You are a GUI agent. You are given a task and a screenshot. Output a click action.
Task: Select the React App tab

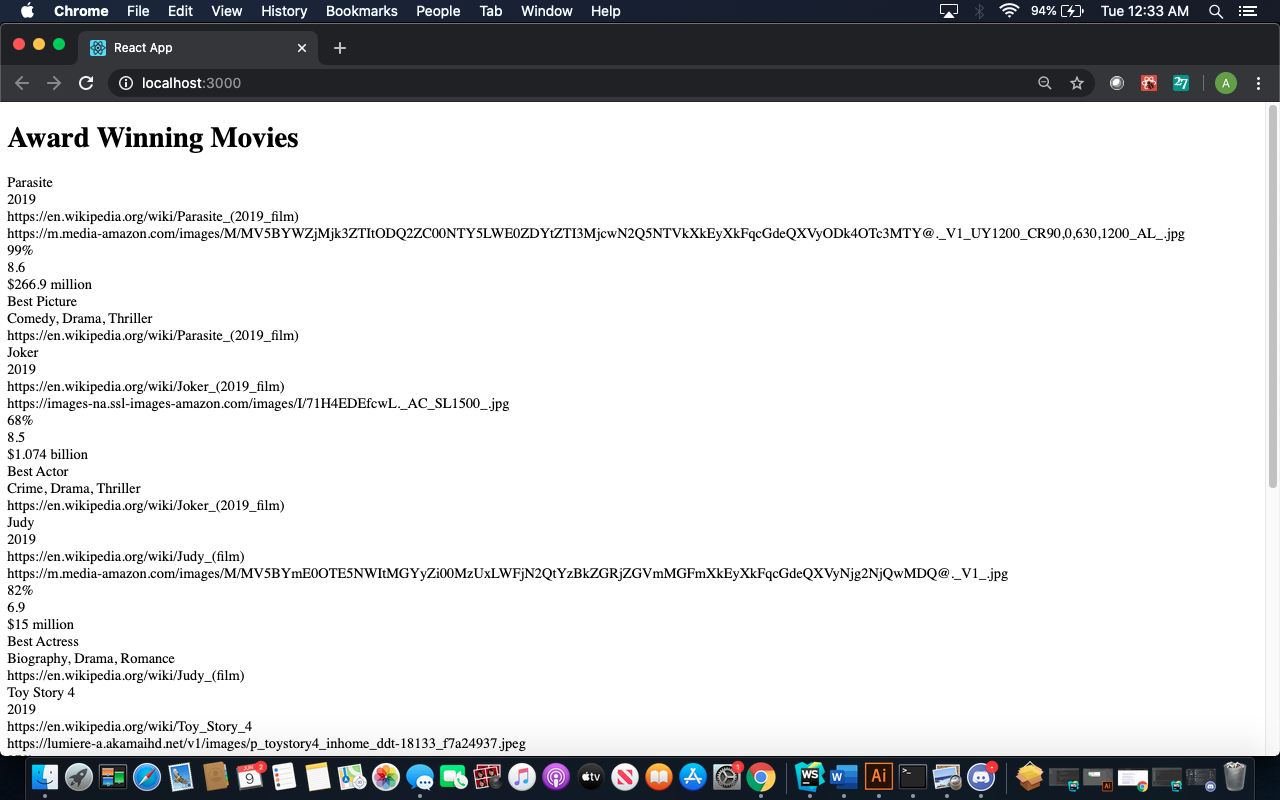(198, 48)
